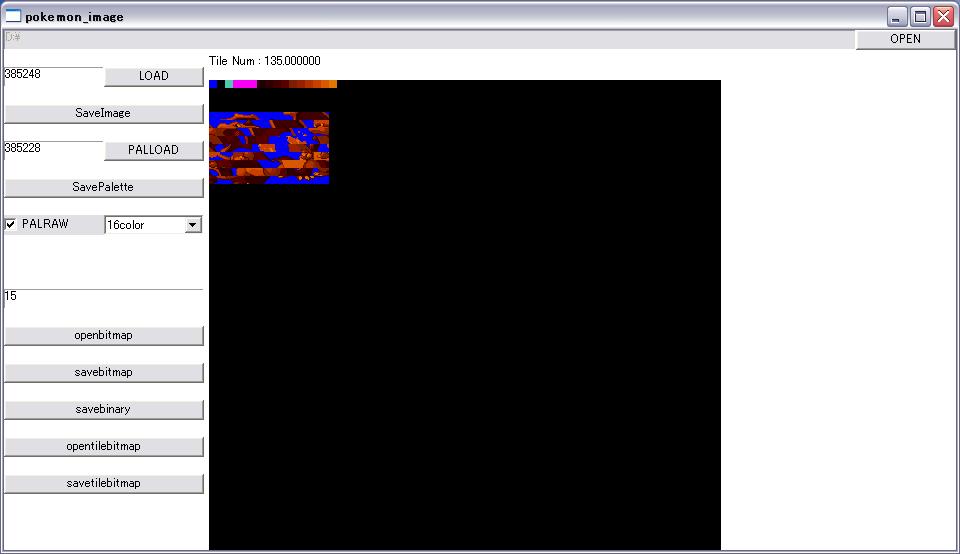Image resolution: width=960 pixels, height=554 pixels.
Task: Click the LOAD button
Action: pyautogui.click(x=154, y=76)
